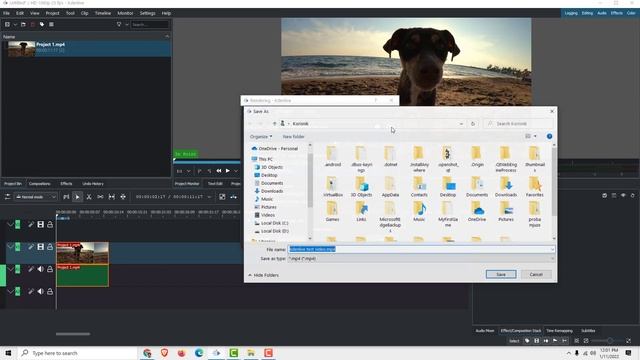Toggle lock on the first audio track with clip
640x360 pixels.
(x=50, y=269)
